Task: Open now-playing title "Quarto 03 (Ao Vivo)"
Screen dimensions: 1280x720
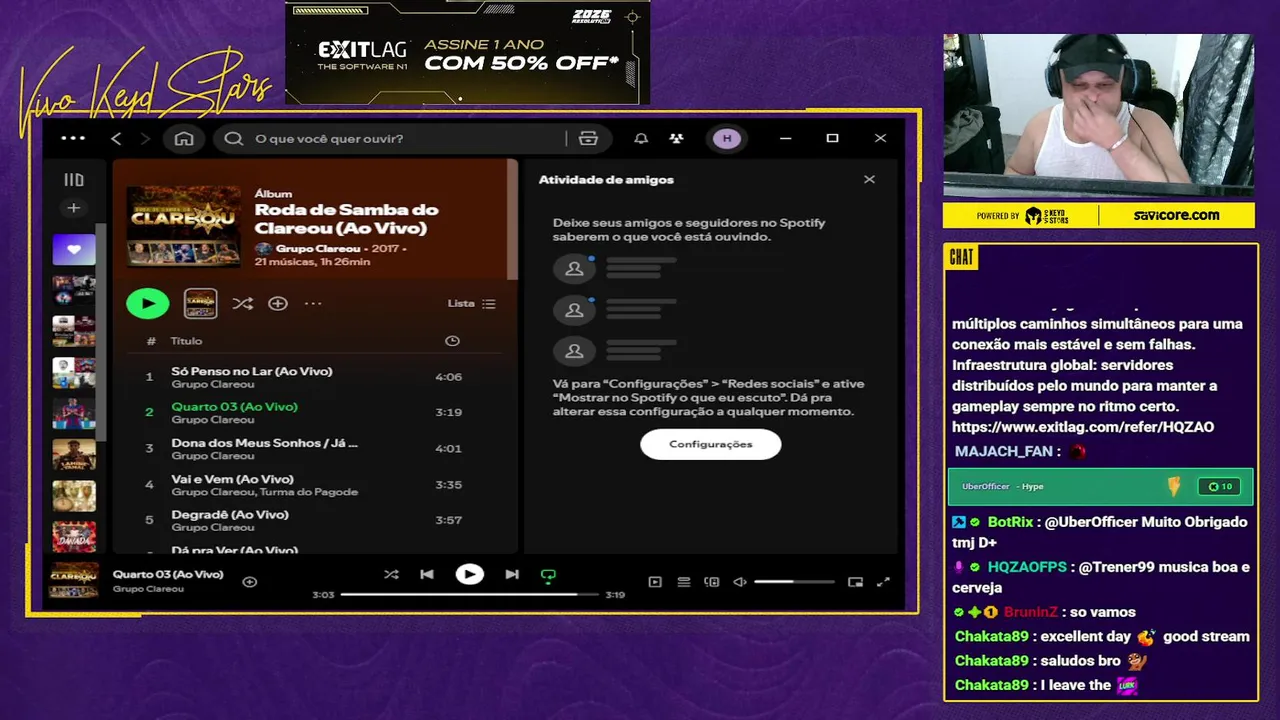Action: [168, 574]
